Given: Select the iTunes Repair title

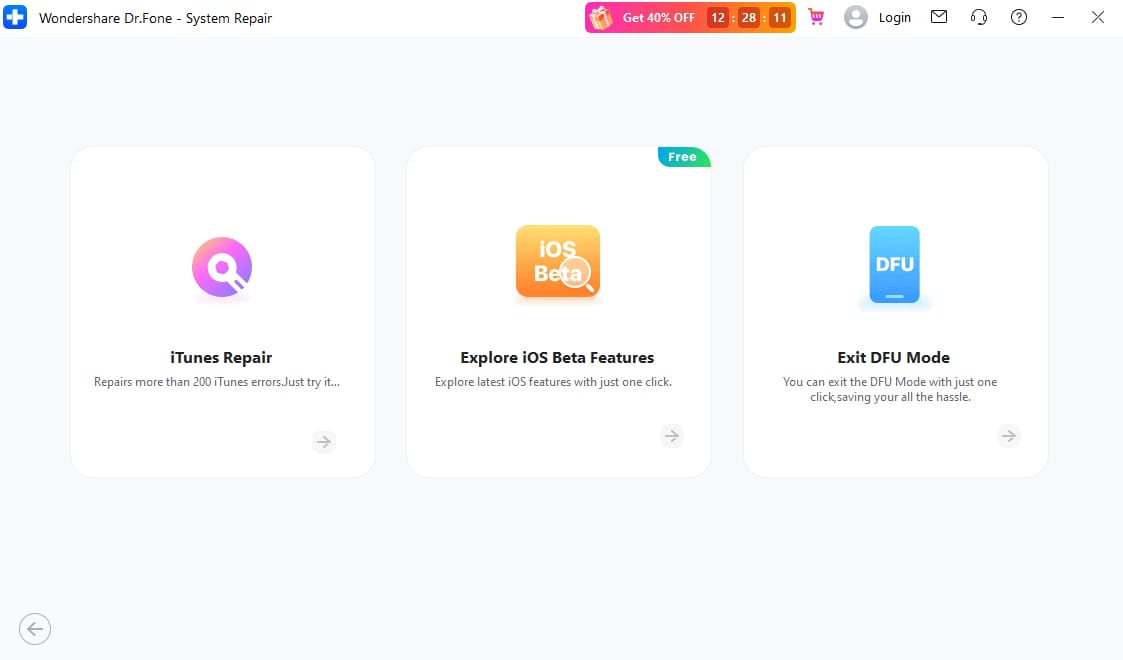Looking at the screenshot, I should point(221,357).
